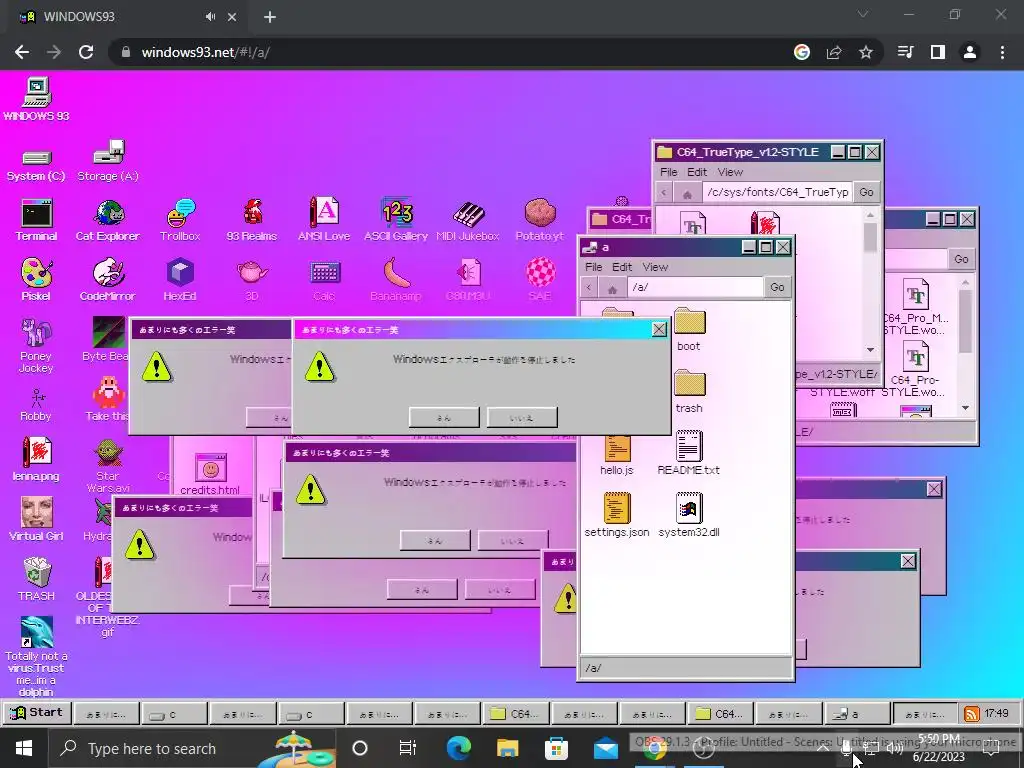Open System (C:) drive icon

coord(36,165)
